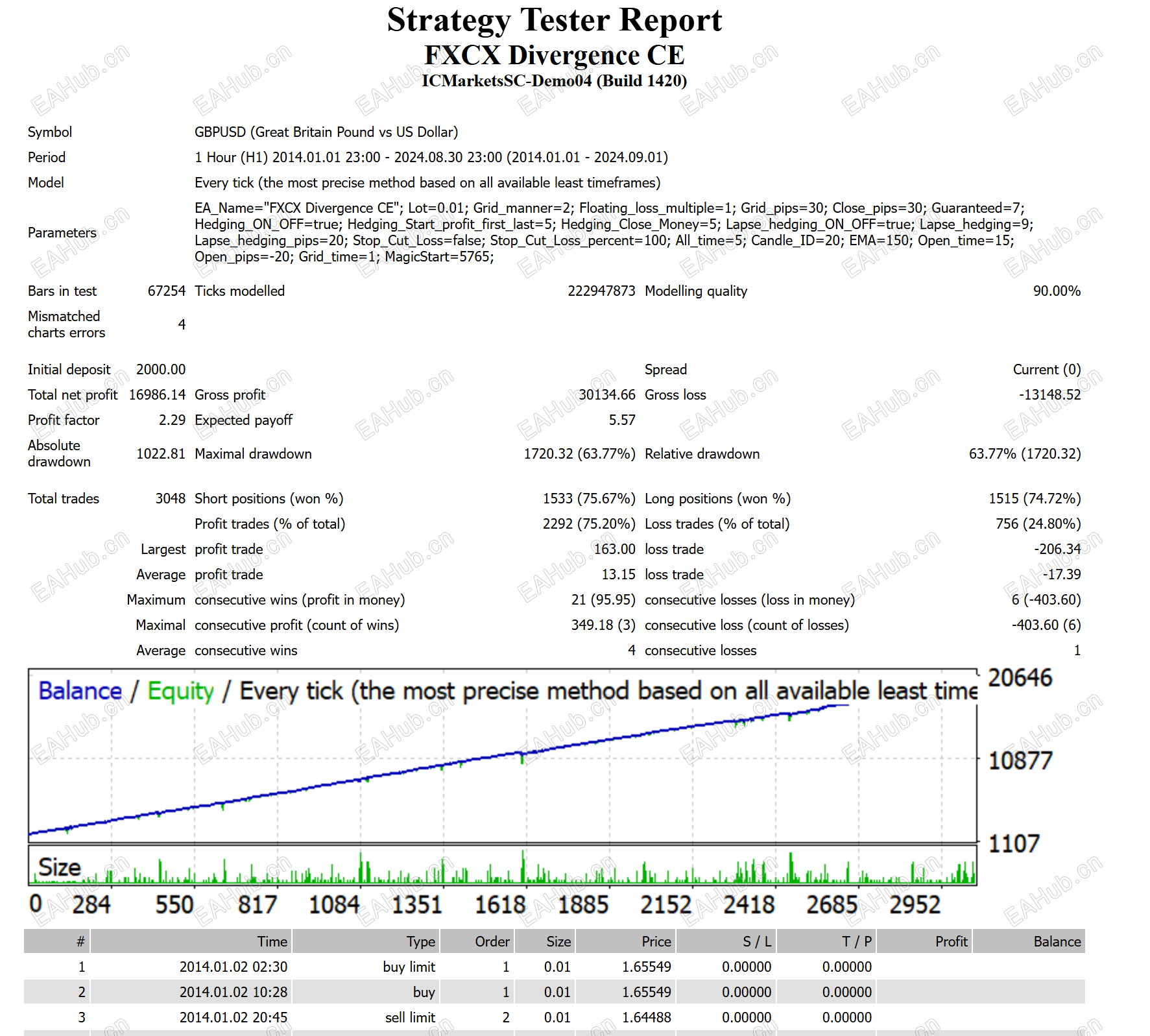The width and height of the screenshot is (1150, 1036).
Task: Click chart axis value 10877
Action: 1020,761
